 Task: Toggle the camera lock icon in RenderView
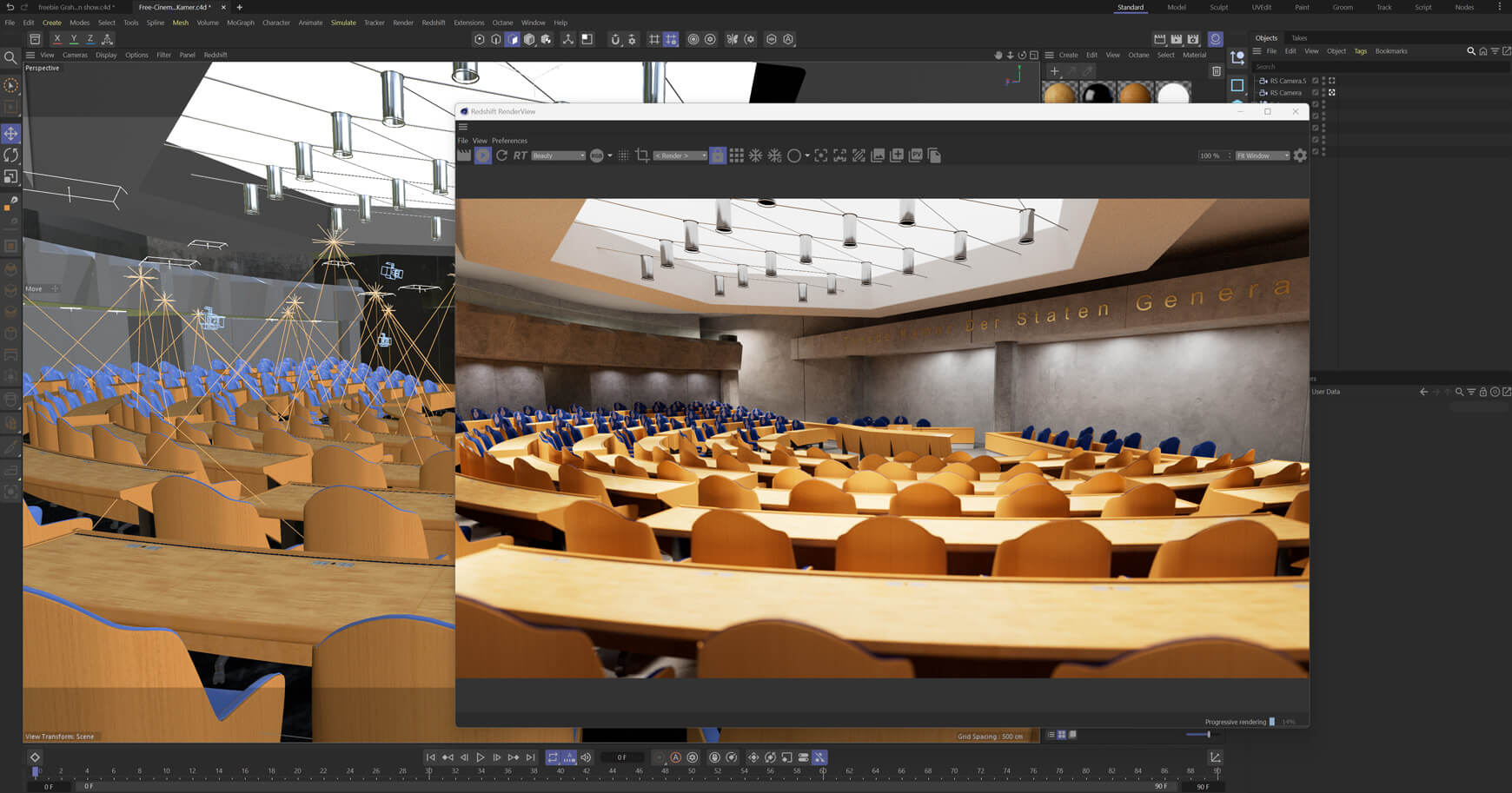pyautogui.click(x=718, y=155)
